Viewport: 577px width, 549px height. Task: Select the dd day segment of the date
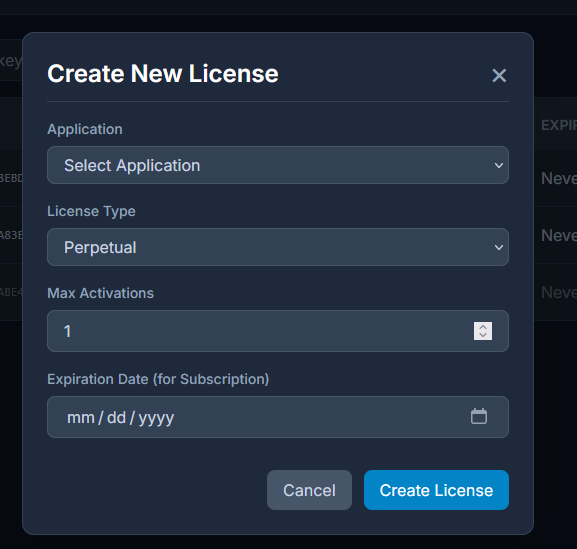click(116, 418)
